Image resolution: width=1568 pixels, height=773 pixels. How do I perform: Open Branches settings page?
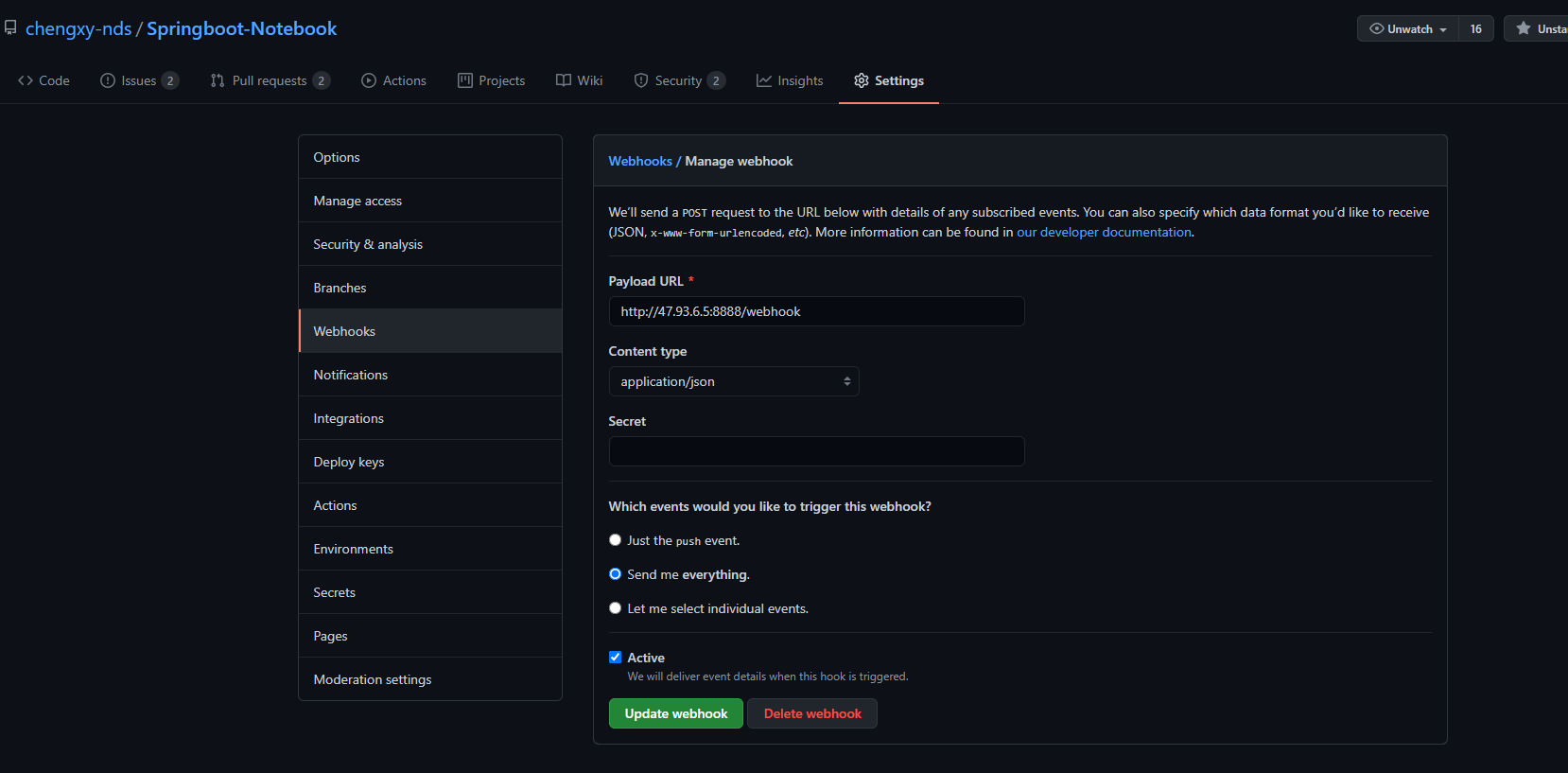[430, 288]
